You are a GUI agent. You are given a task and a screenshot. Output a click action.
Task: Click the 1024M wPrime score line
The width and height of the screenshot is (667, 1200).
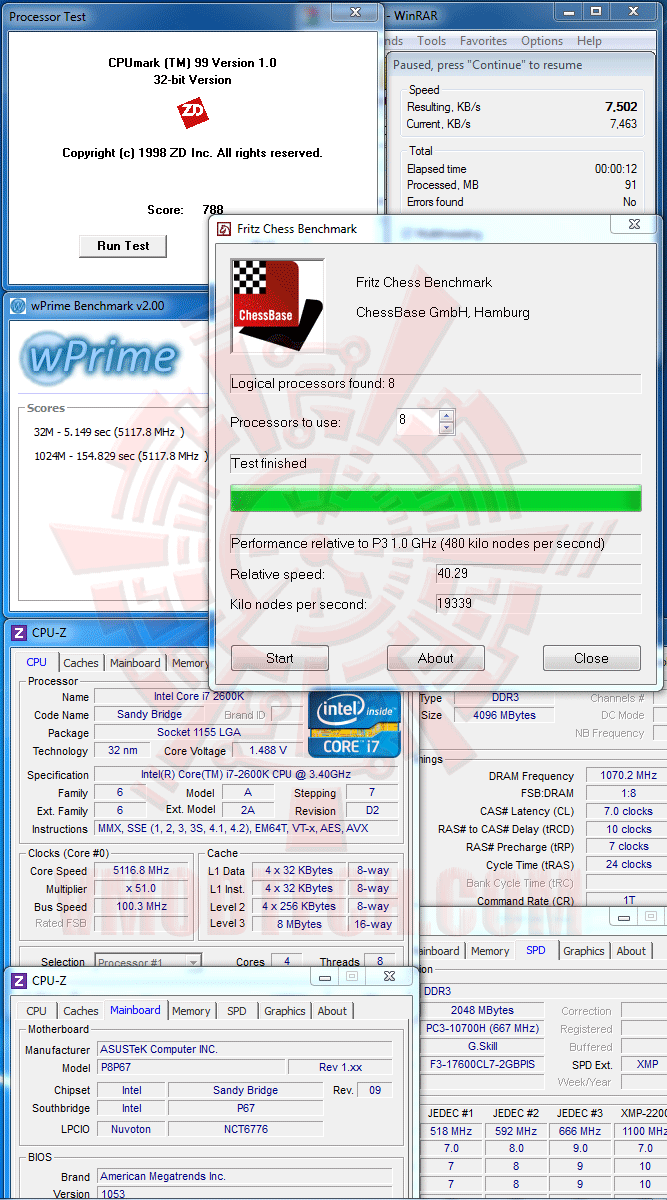click(121, 456)
